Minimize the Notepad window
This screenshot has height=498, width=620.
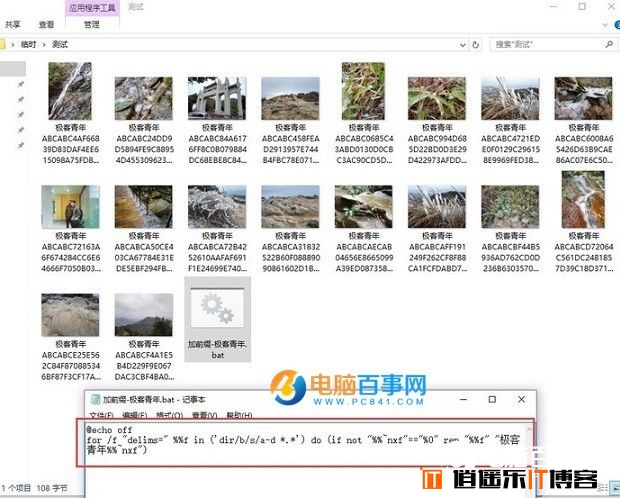pyautogui.click(x=463, y=400)
